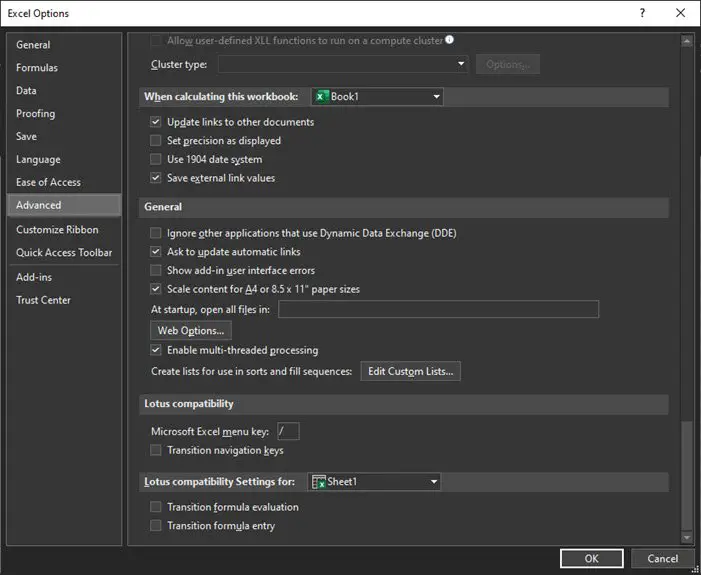Click the Help question mark icon
Screen dimensions: 701x575
point(642,13)
